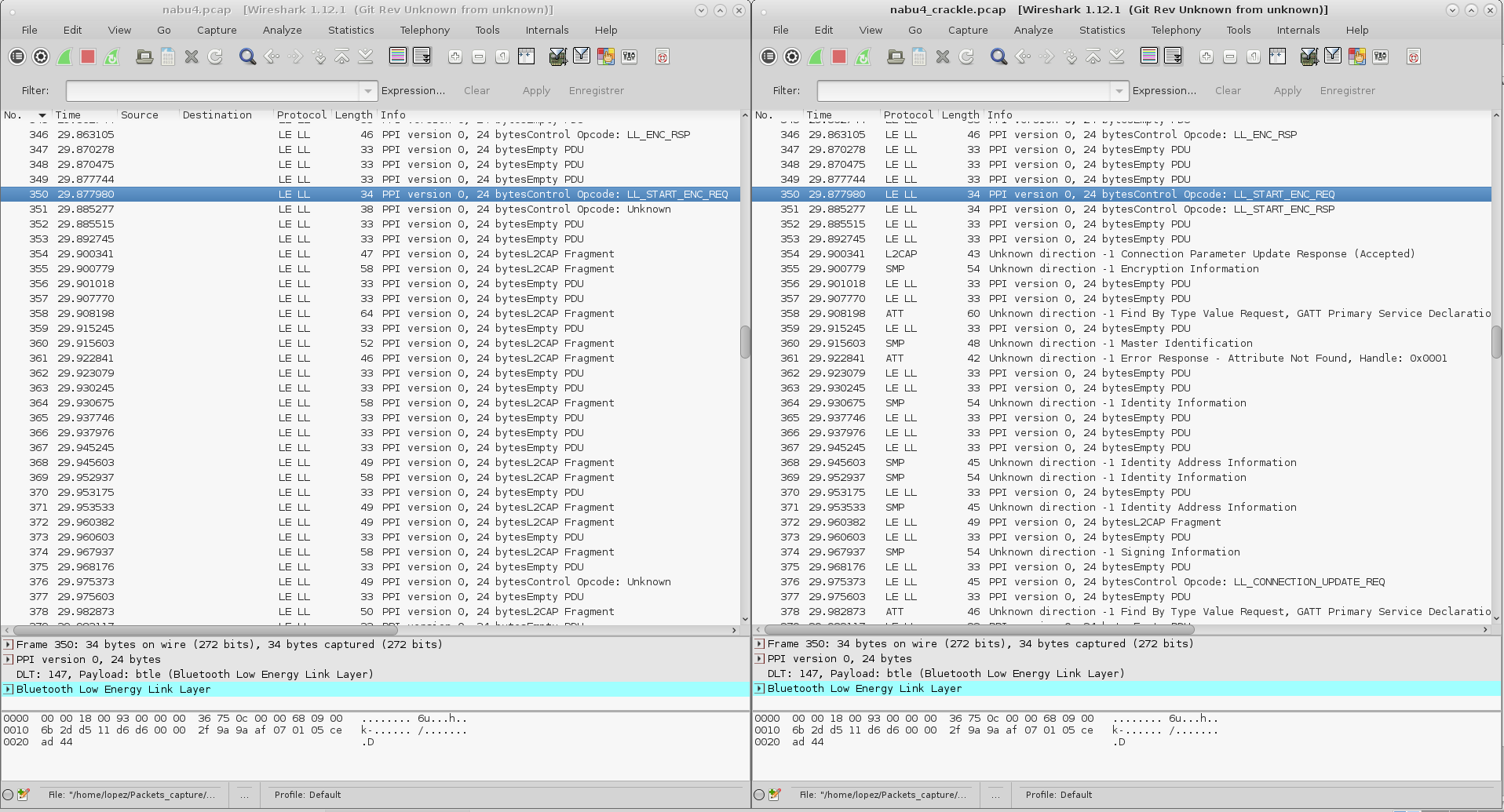Toggle auto scroll in the nabu4_crackle.pcap window
This screenshot has width=1504, height=812.
(x=1173, y=56)
